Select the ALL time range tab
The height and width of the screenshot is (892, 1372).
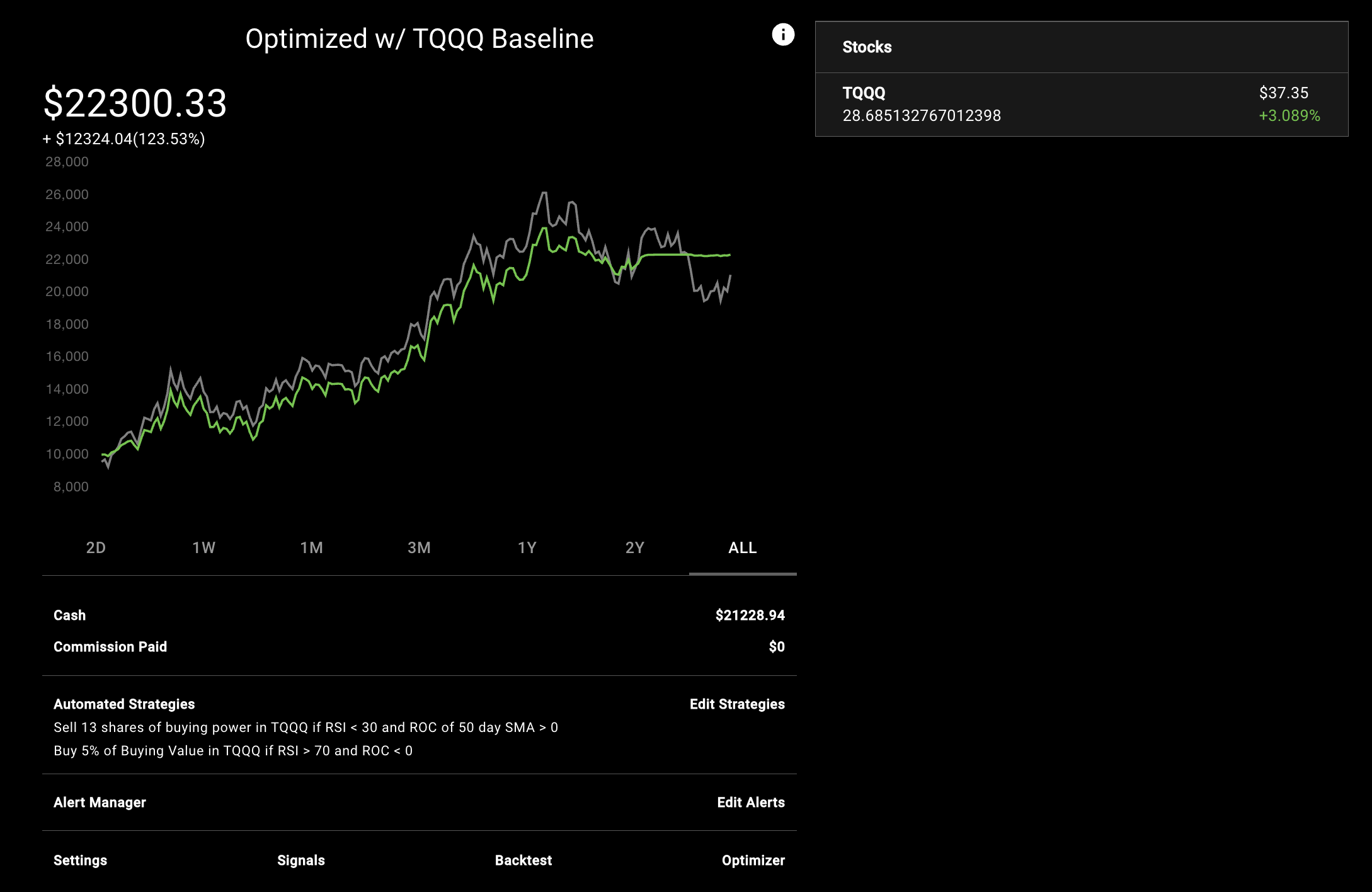click(743, 547)
